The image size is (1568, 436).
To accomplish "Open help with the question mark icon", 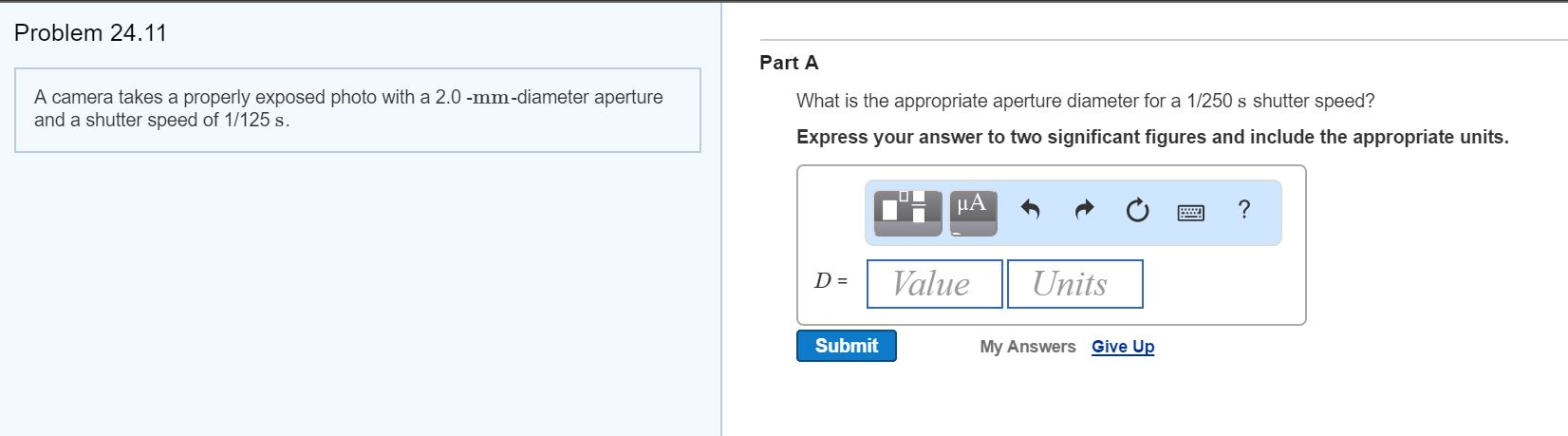I will (1244, 210).
